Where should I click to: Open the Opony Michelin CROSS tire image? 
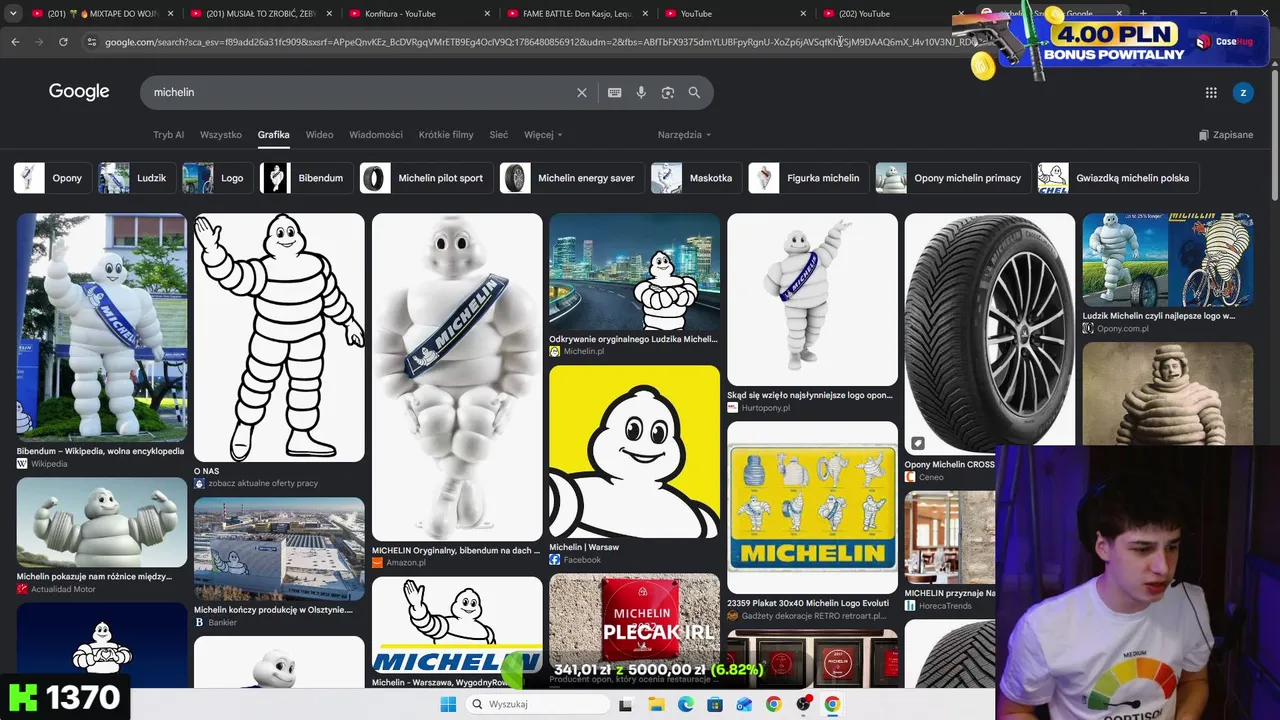[x=990, y=334]
